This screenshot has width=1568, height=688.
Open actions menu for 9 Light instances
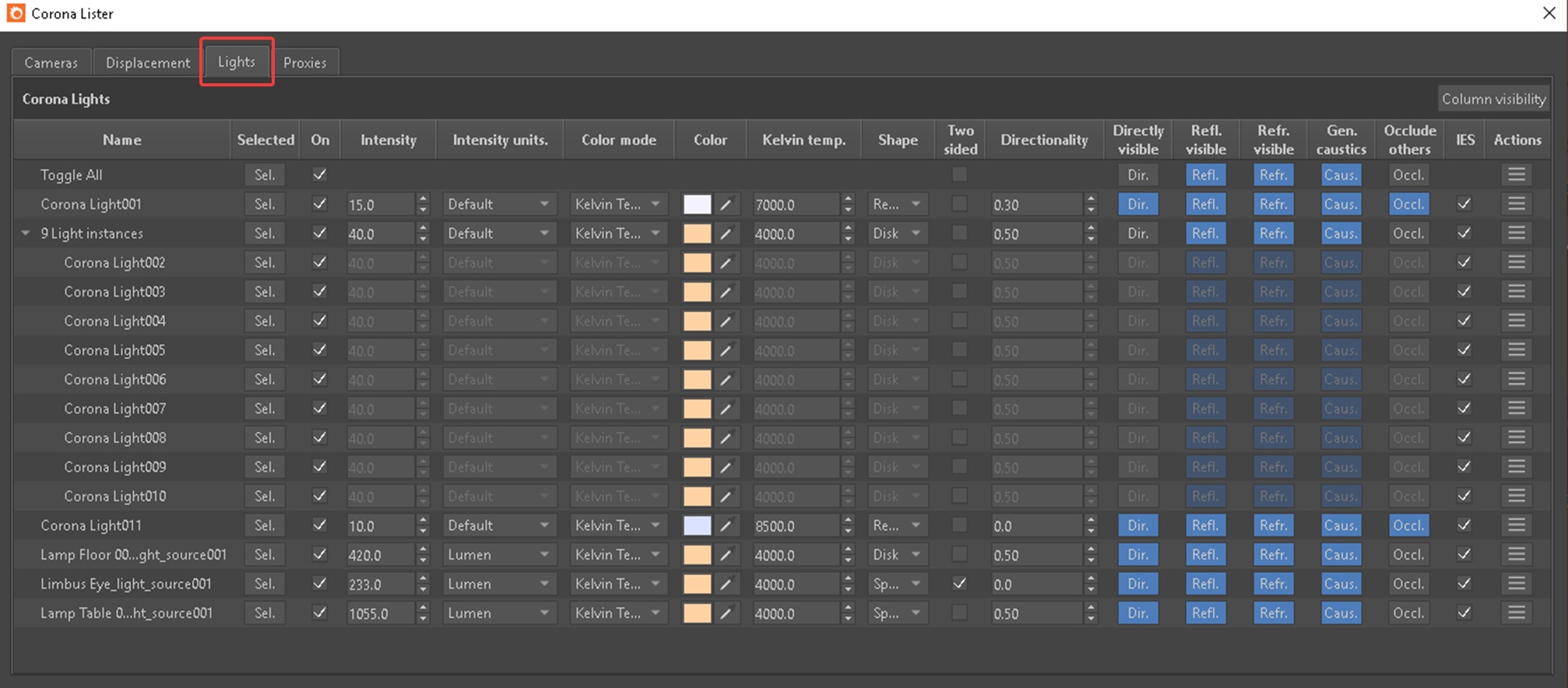(1516, 233)
